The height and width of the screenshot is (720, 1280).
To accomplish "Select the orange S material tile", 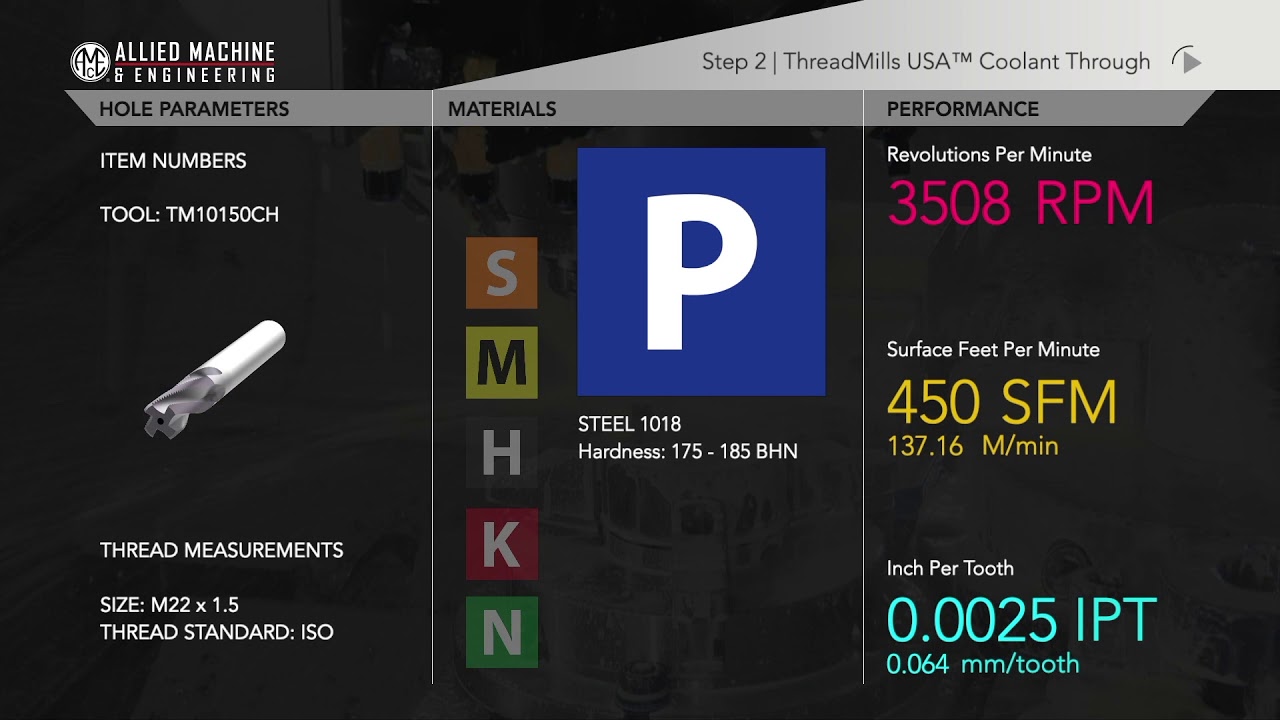I will [501, 273].
